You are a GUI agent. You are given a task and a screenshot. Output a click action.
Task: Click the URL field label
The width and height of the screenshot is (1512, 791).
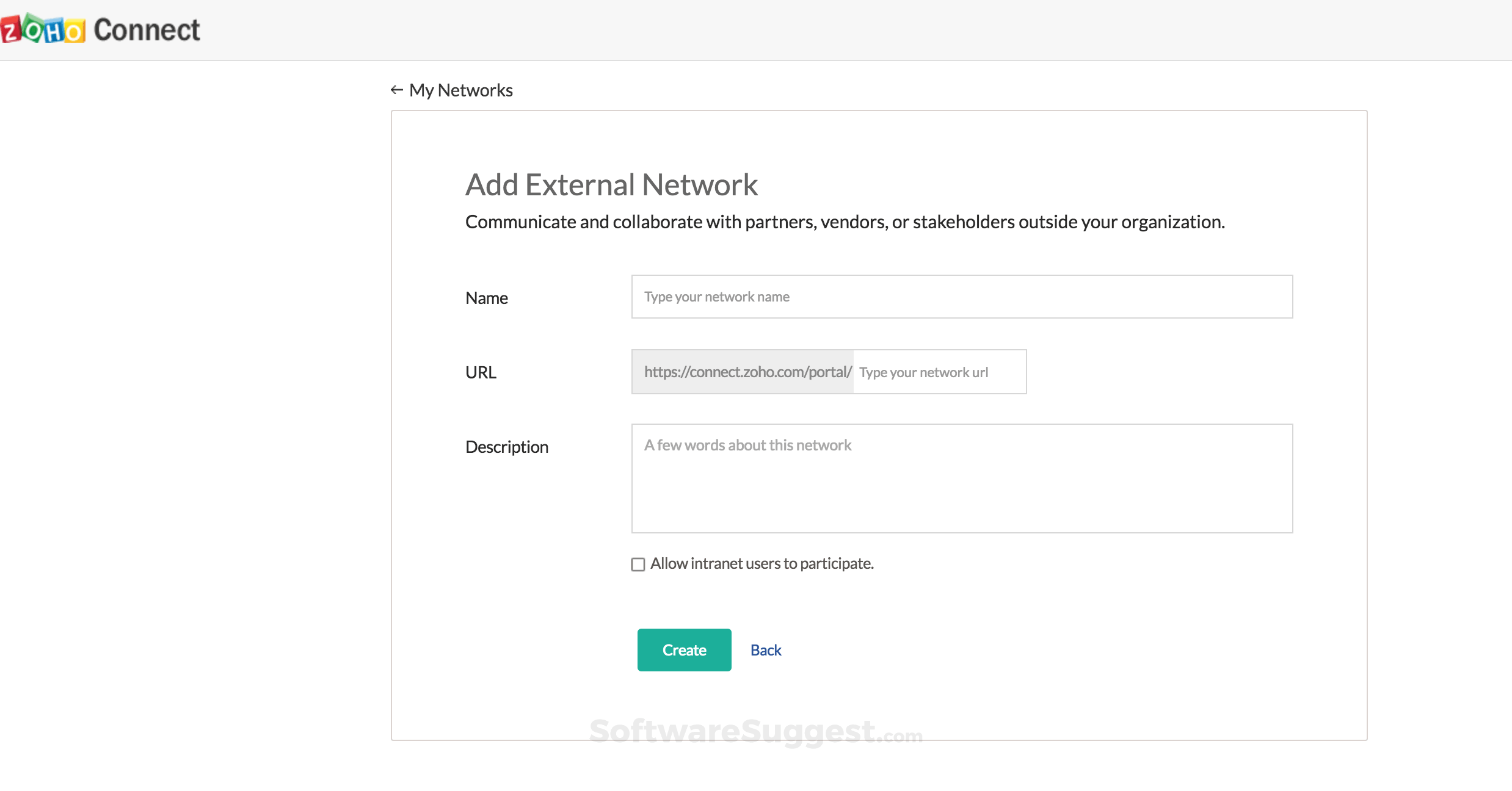(481, 372)
